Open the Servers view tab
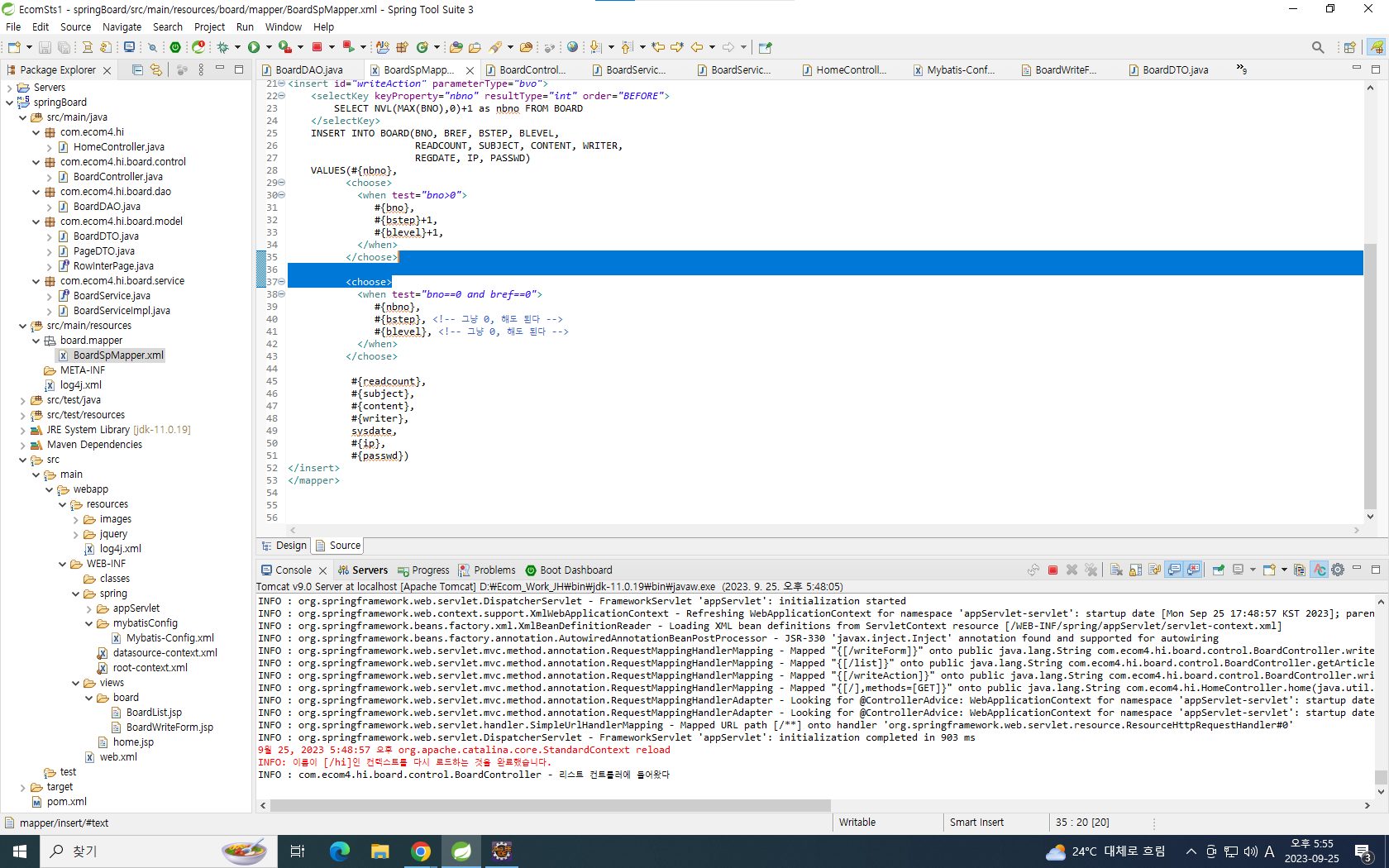The height and width of the screenshot is (868, 1389). (x=362, y=570)
